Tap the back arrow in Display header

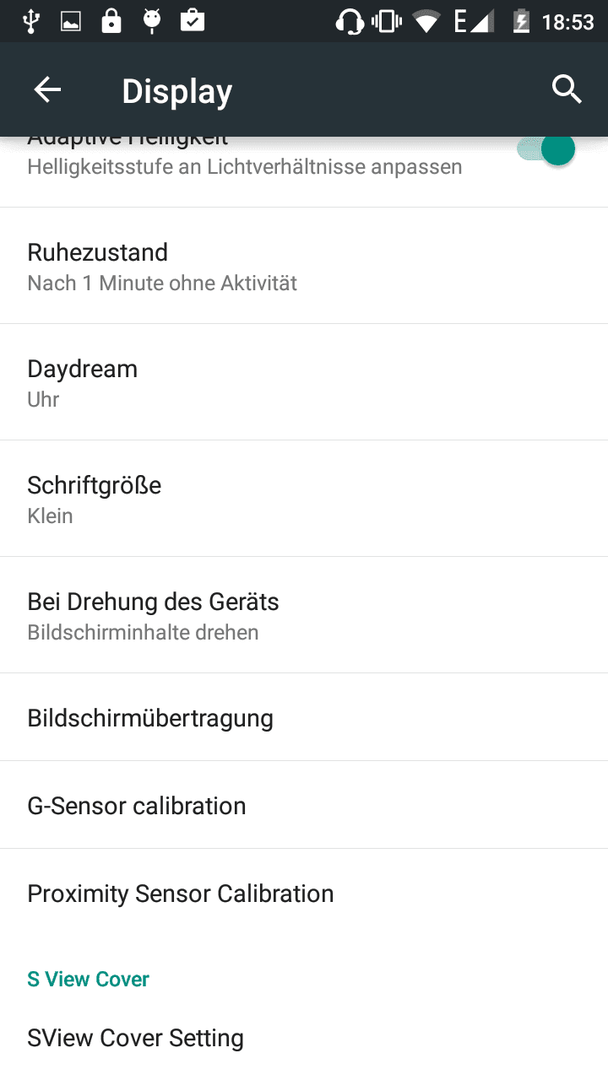[x=48, y=90]
